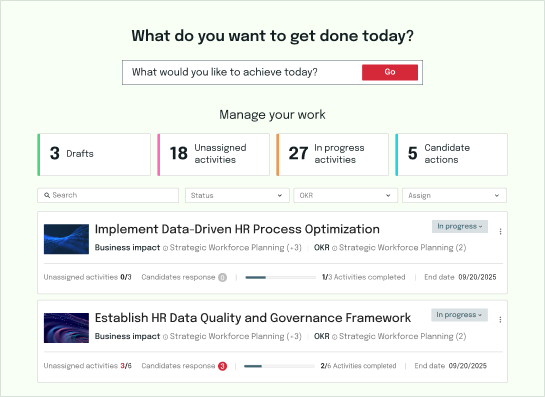Image resolution: width=545 pixels, height=397 pixels.
Task: Click the search magnifier icon
Action: pos(47,195)
